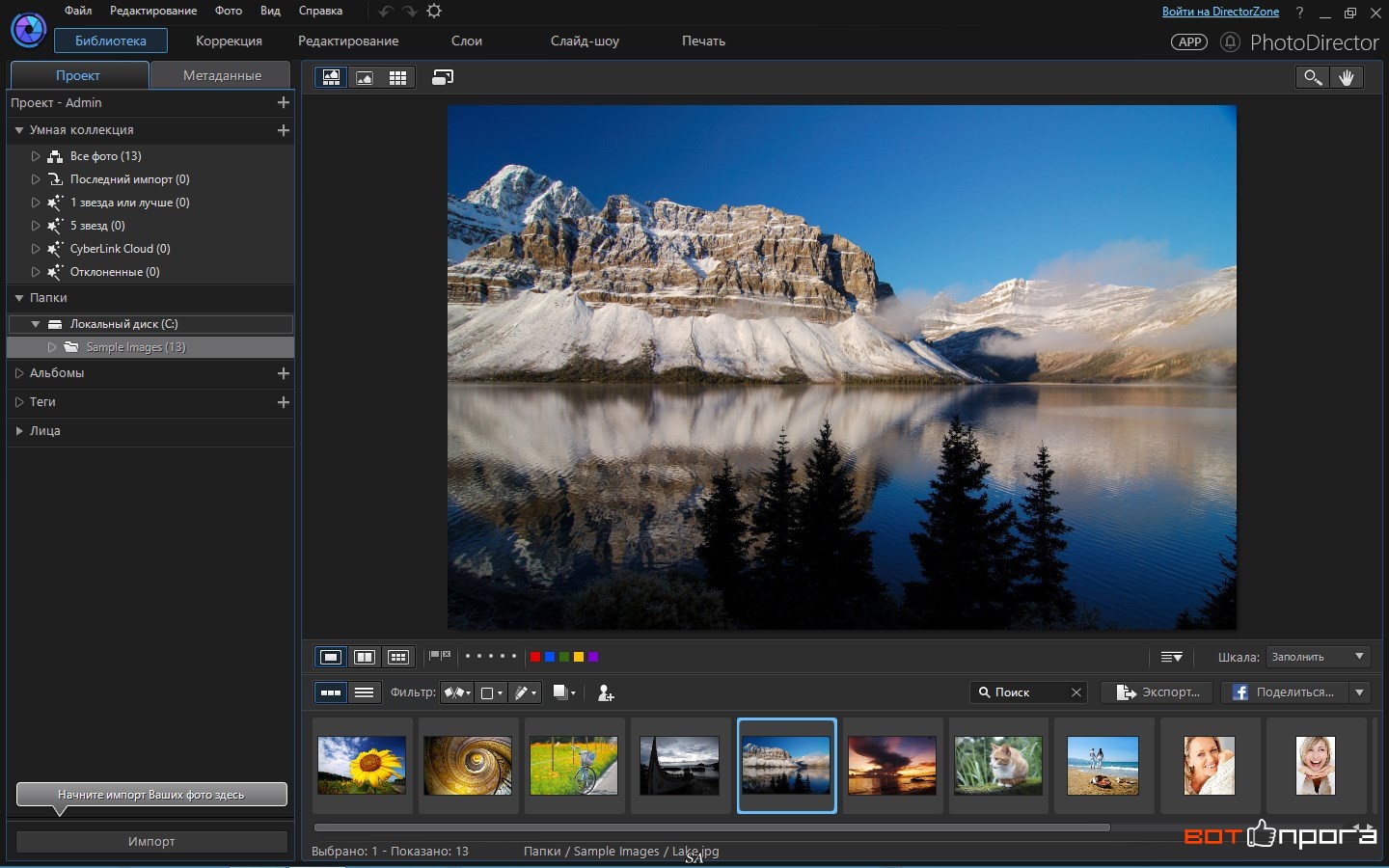The height and width of the screenshot is (868, 1389).
Task: Open the Фото menu
Action: pos(229,11)
